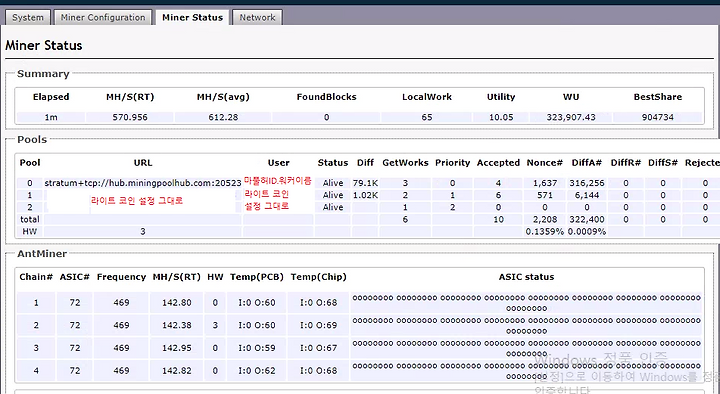
Task: Click pool 1 Diff value 1.02K
Action: [366, 195]
